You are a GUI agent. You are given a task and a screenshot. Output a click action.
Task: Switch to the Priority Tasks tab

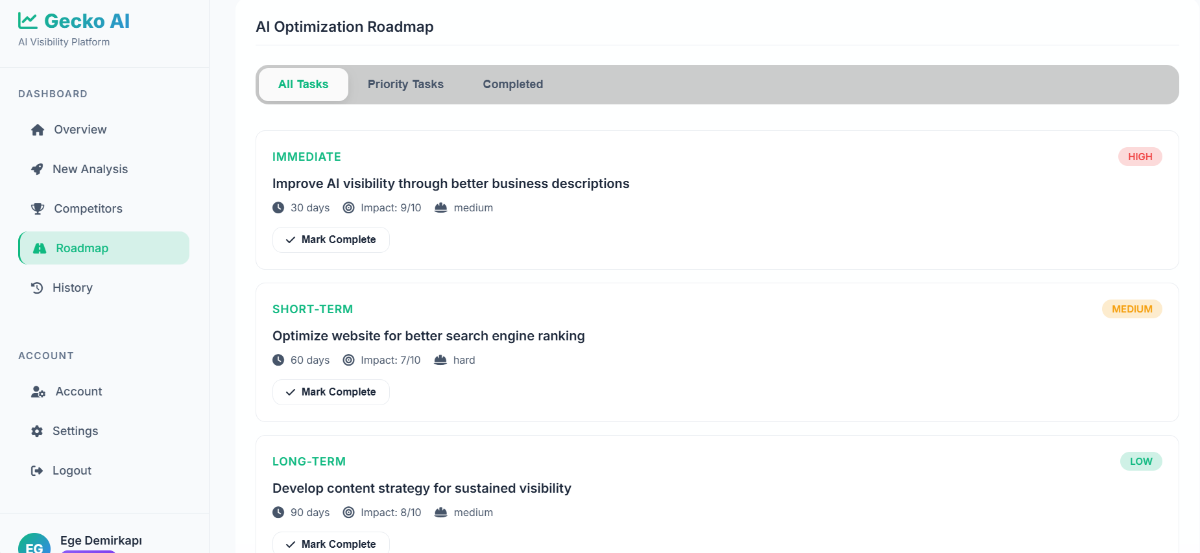[405, 84]
